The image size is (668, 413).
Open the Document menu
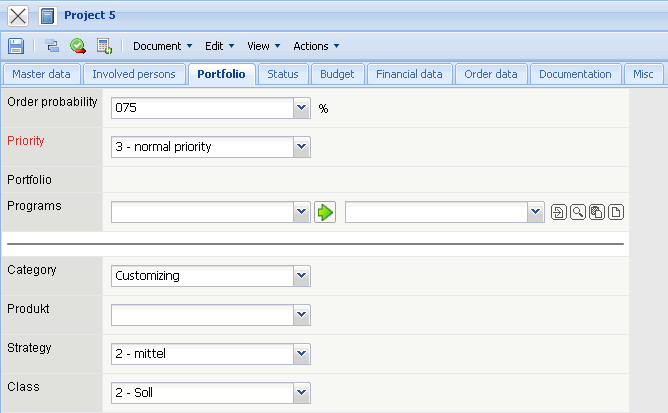162,46
